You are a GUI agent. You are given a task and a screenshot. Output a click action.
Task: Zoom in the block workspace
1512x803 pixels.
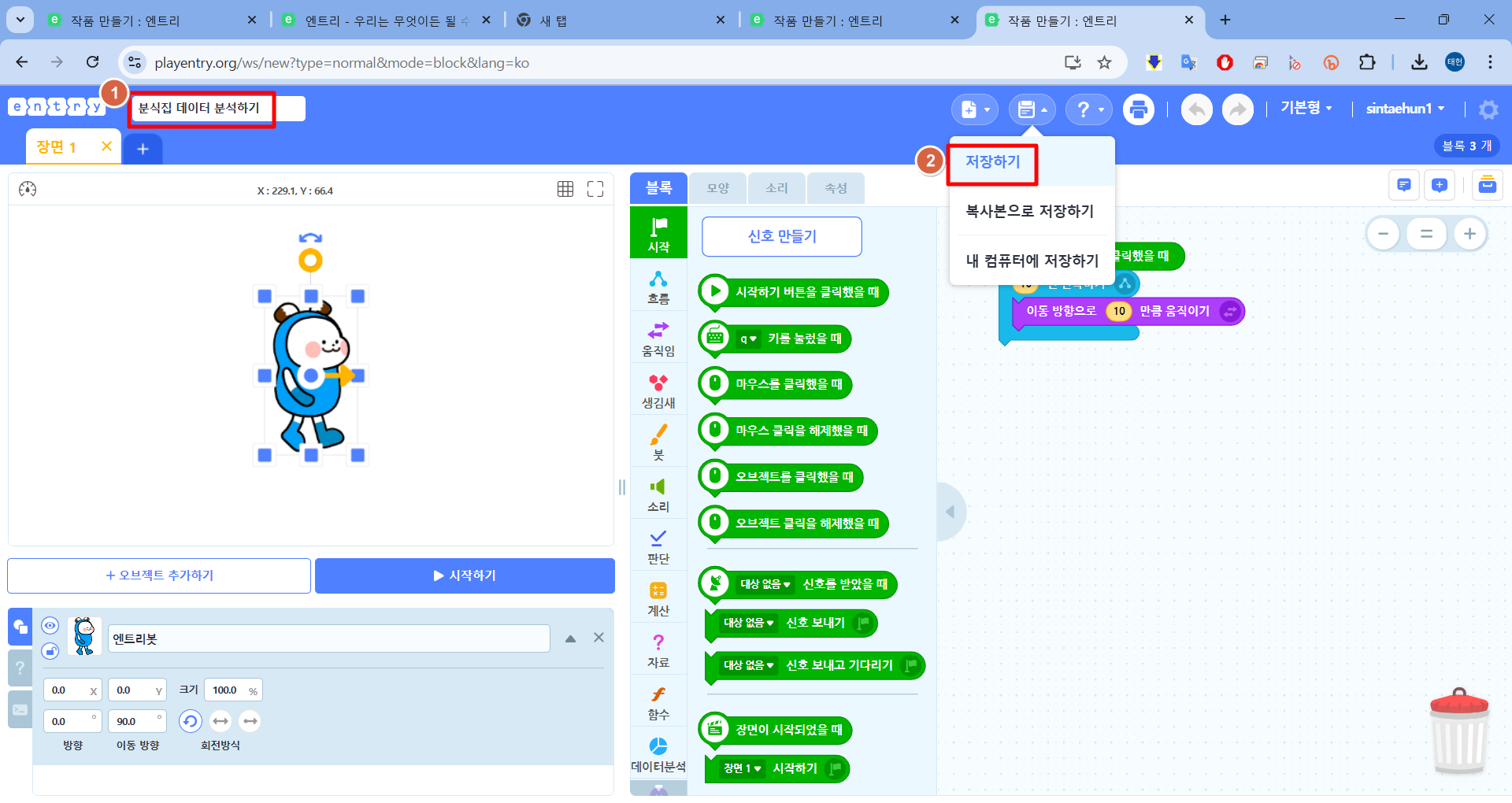pos(1469,234)
